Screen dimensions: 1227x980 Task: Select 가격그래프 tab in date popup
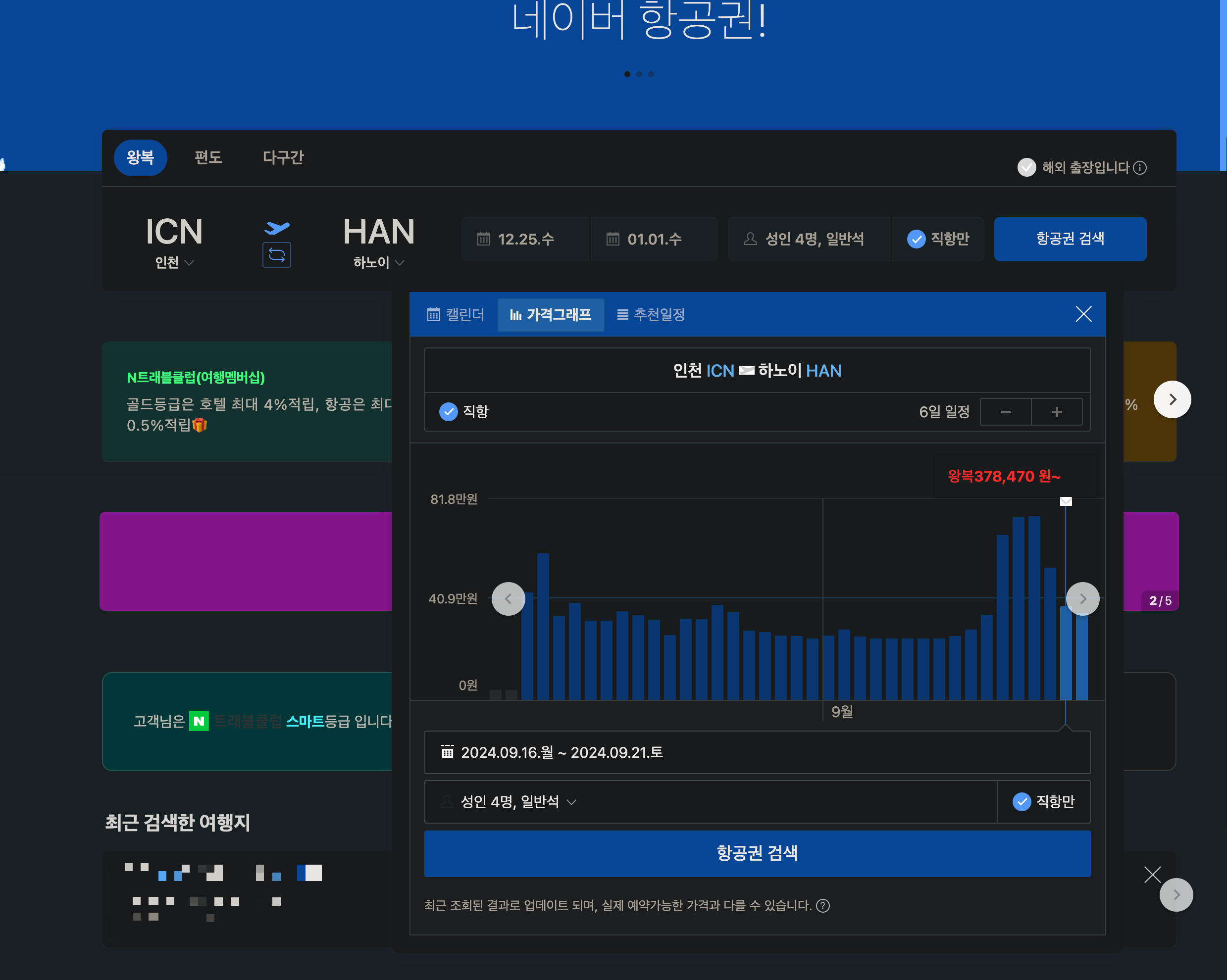[x=550, y=314]
